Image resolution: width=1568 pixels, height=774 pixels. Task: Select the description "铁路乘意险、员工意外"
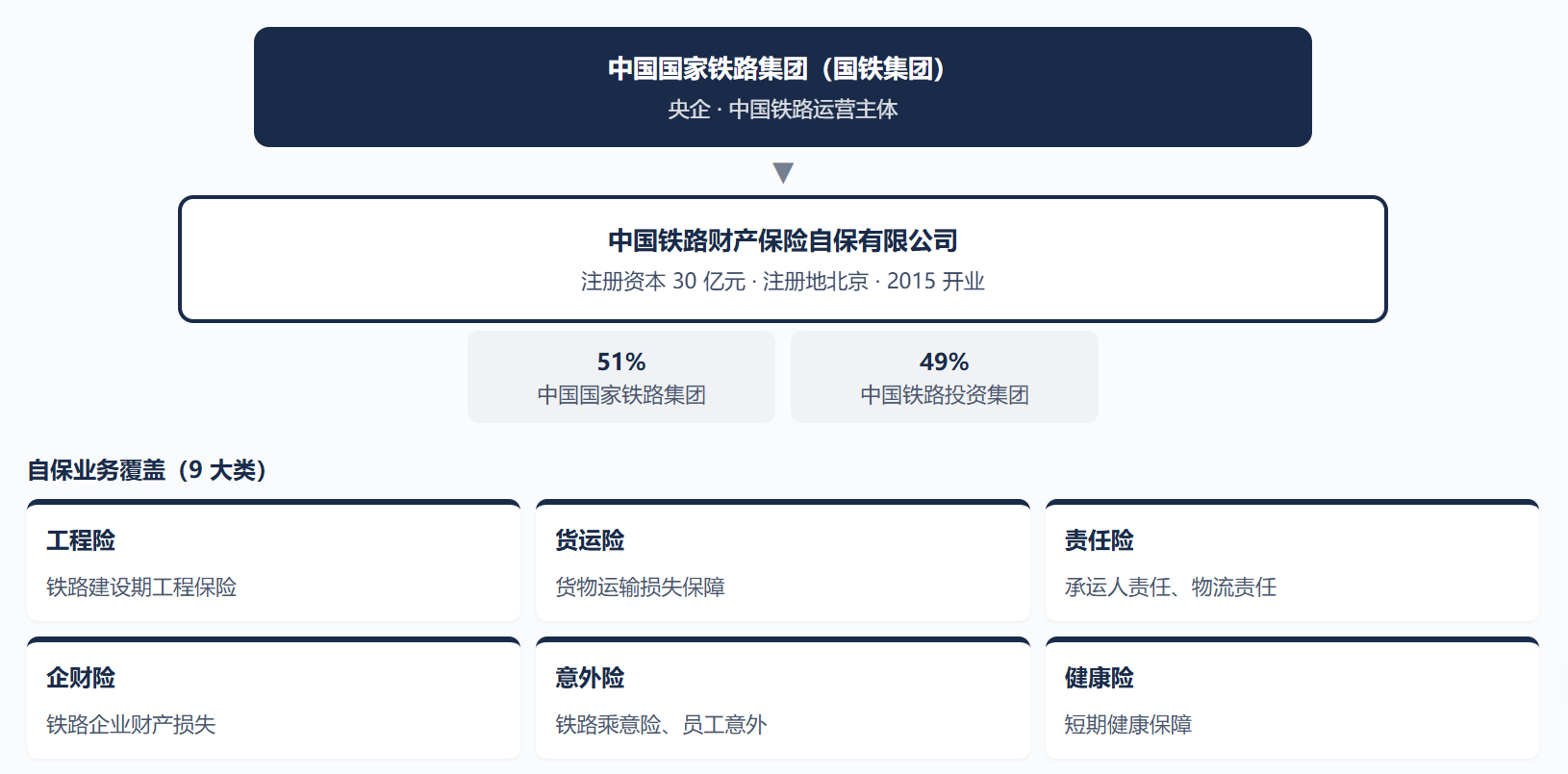[x=661, y=725]
